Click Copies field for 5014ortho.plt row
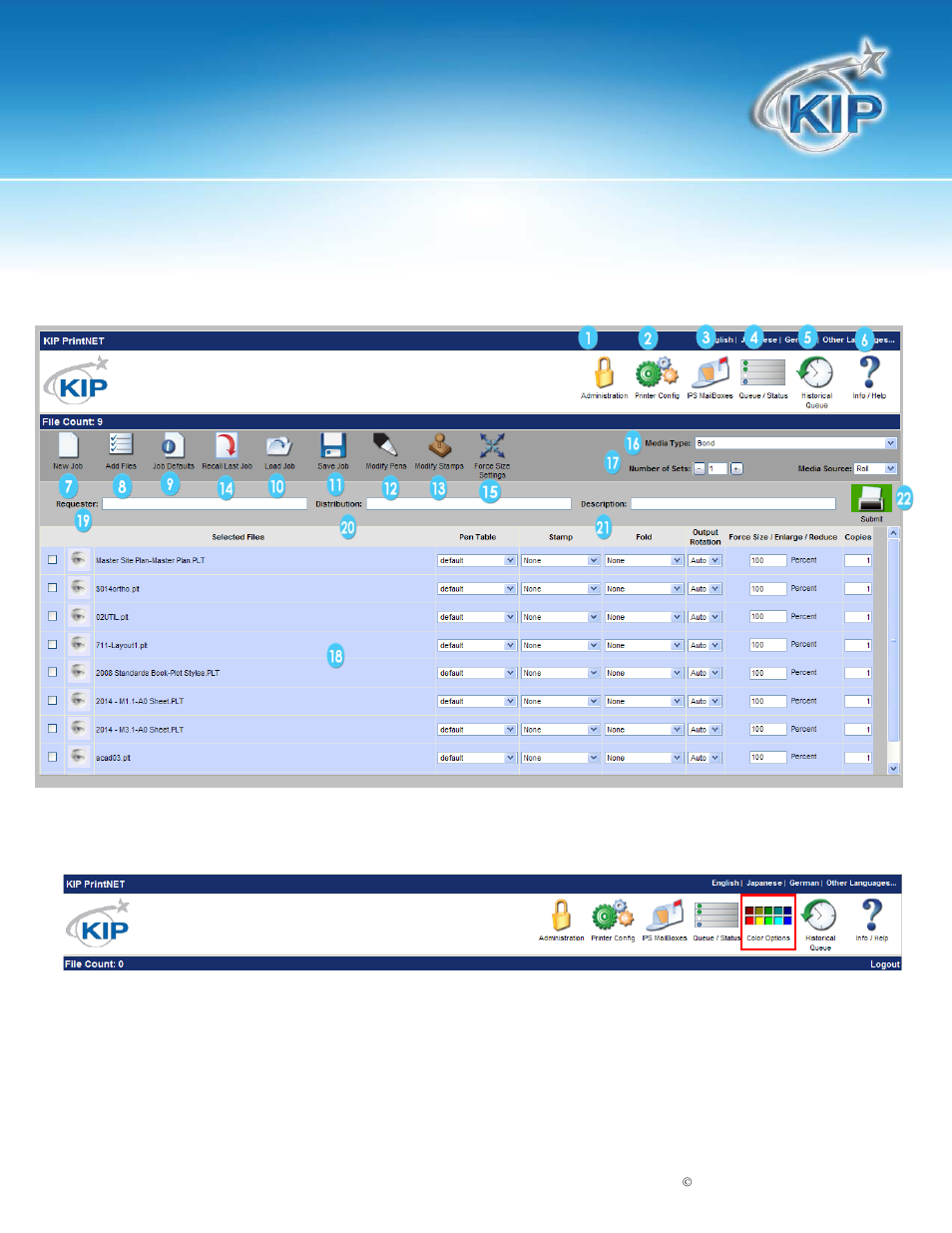Image resolution: width=952 pixels, height=1233 pixels. (x=858, y=589)
